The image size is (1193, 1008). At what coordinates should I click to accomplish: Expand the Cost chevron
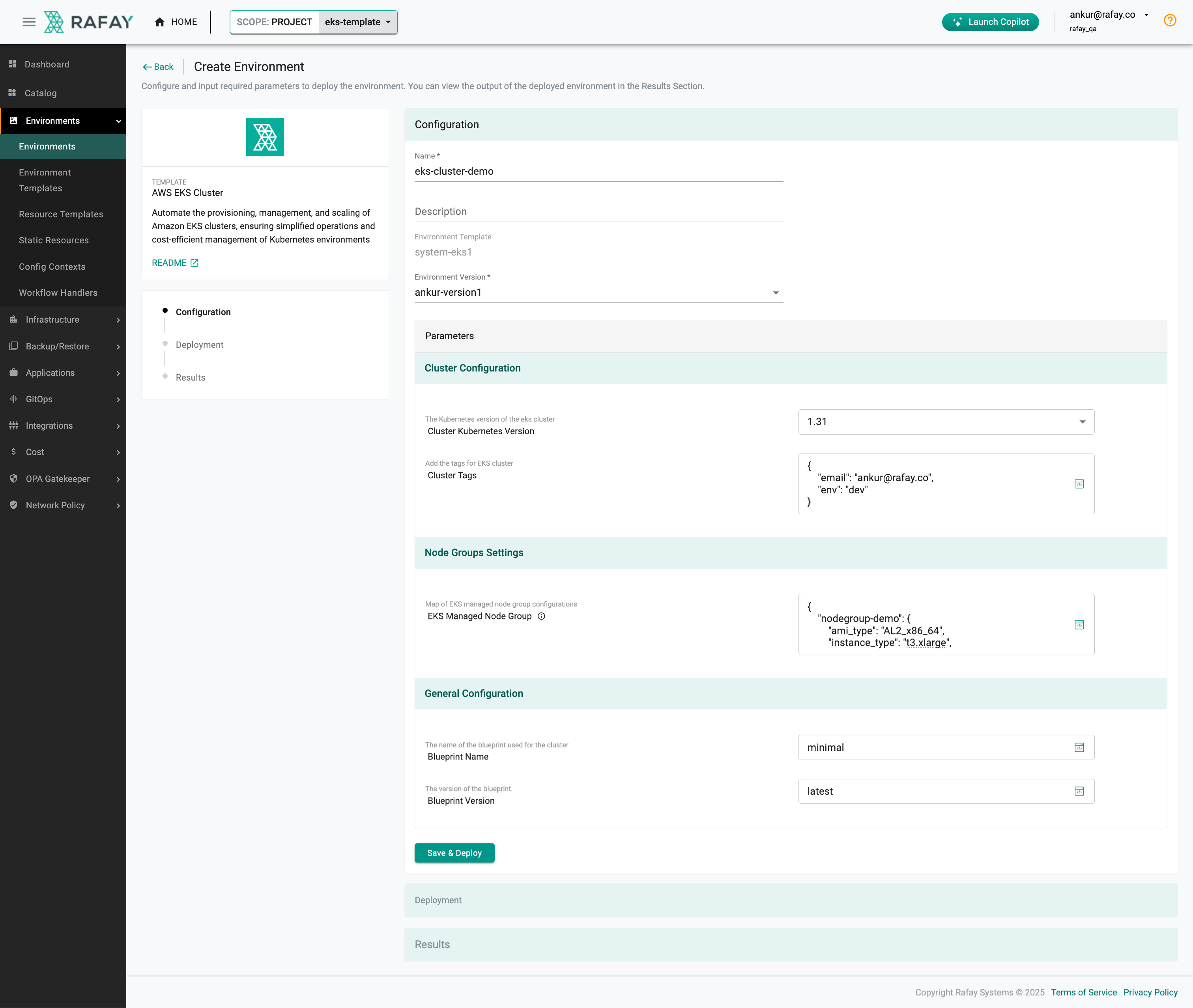[118, 453]
